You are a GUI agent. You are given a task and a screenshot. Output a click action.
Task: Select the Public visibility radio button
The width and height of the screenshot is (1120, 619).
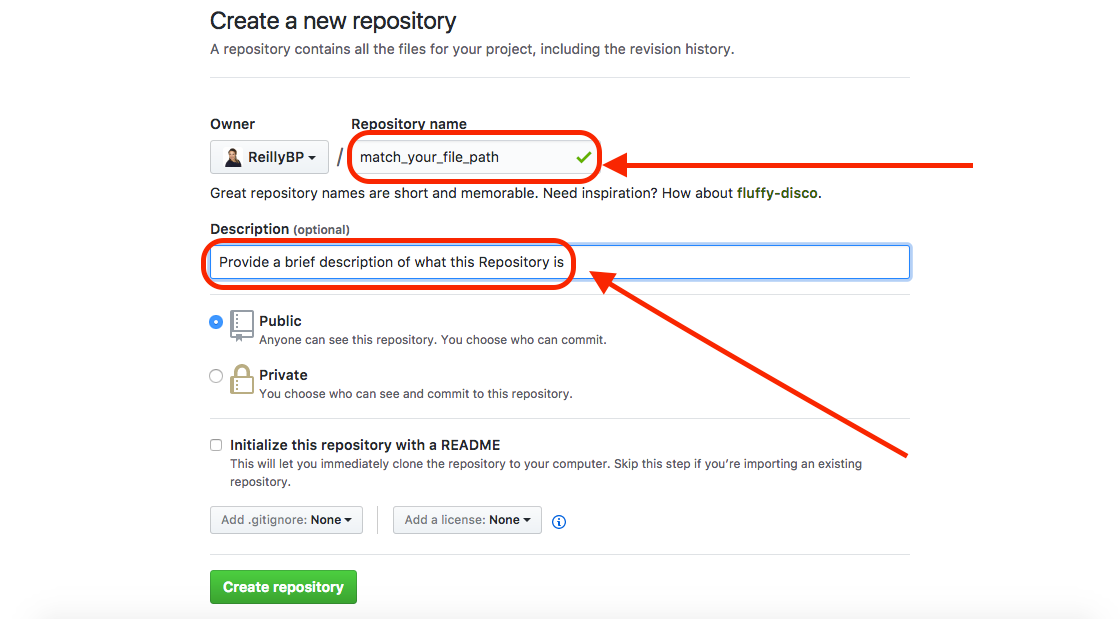pos(216,322)
